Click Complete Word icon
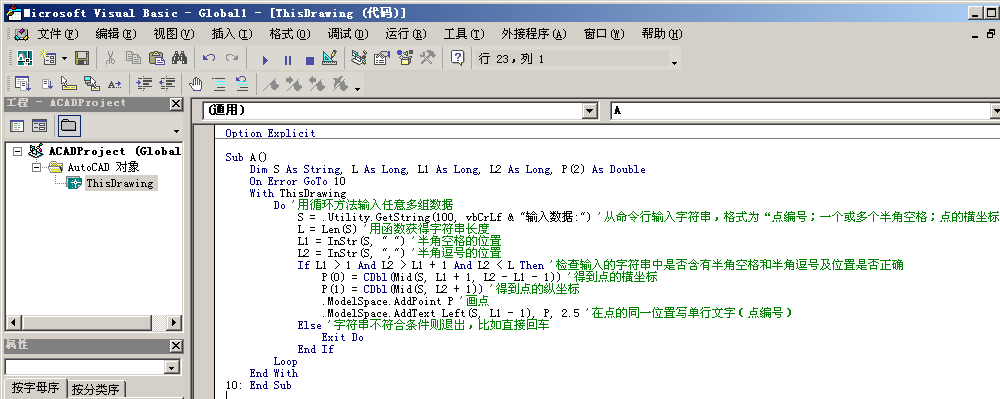Viewport: 1000px width, 399px height. (x=115, y=83)
